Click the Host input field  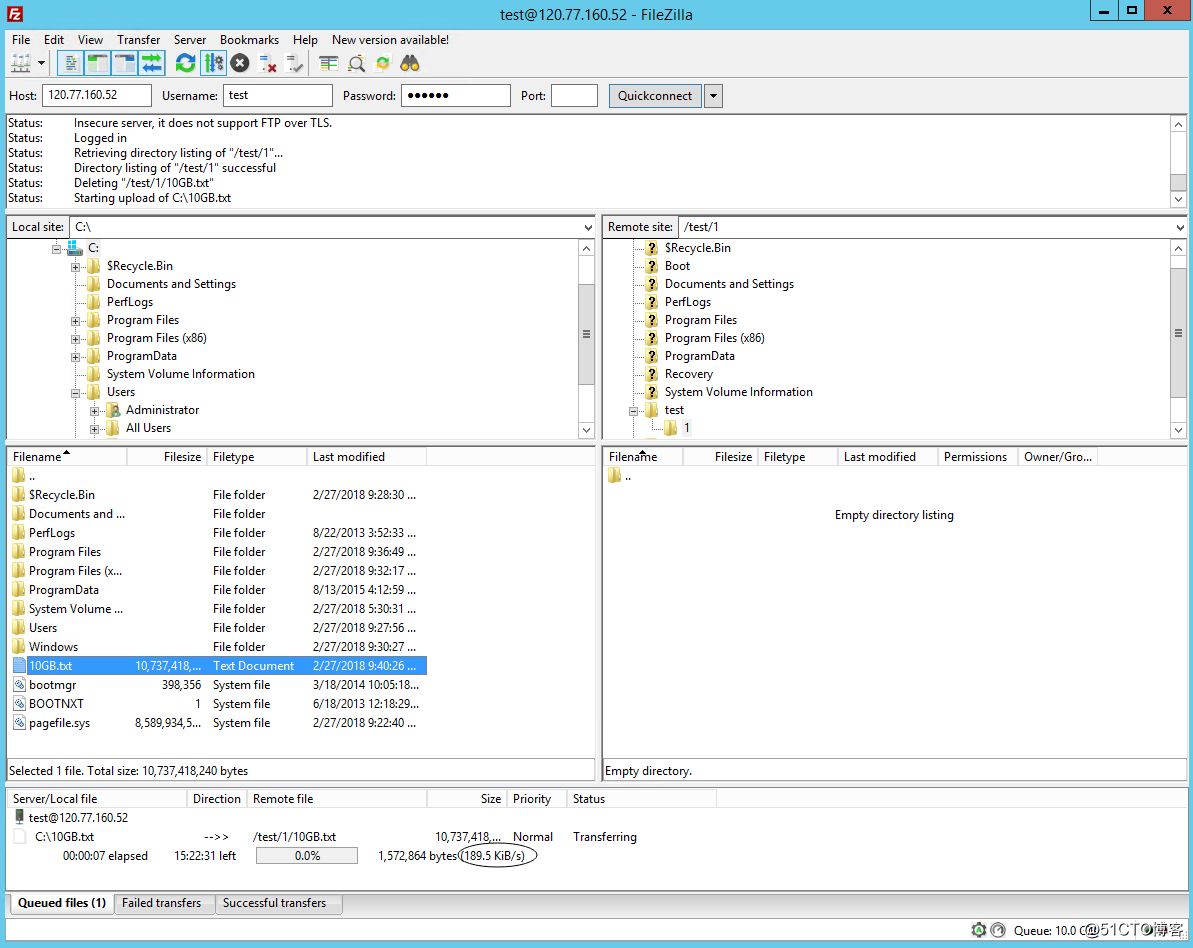tap(97, 95)
